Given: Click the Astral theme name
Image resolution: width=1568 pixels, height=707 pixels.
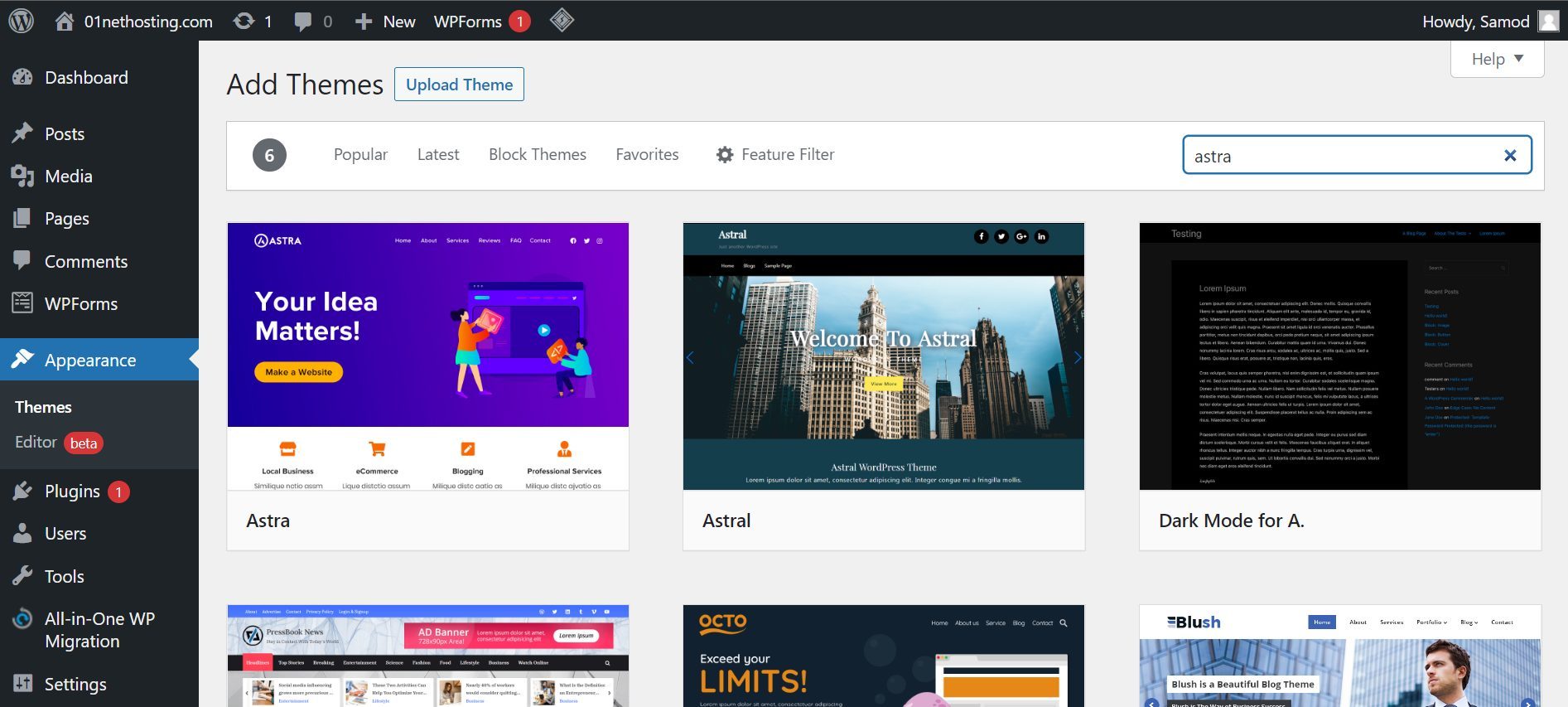Looking at the screenshot, I should tap(726, 521).
